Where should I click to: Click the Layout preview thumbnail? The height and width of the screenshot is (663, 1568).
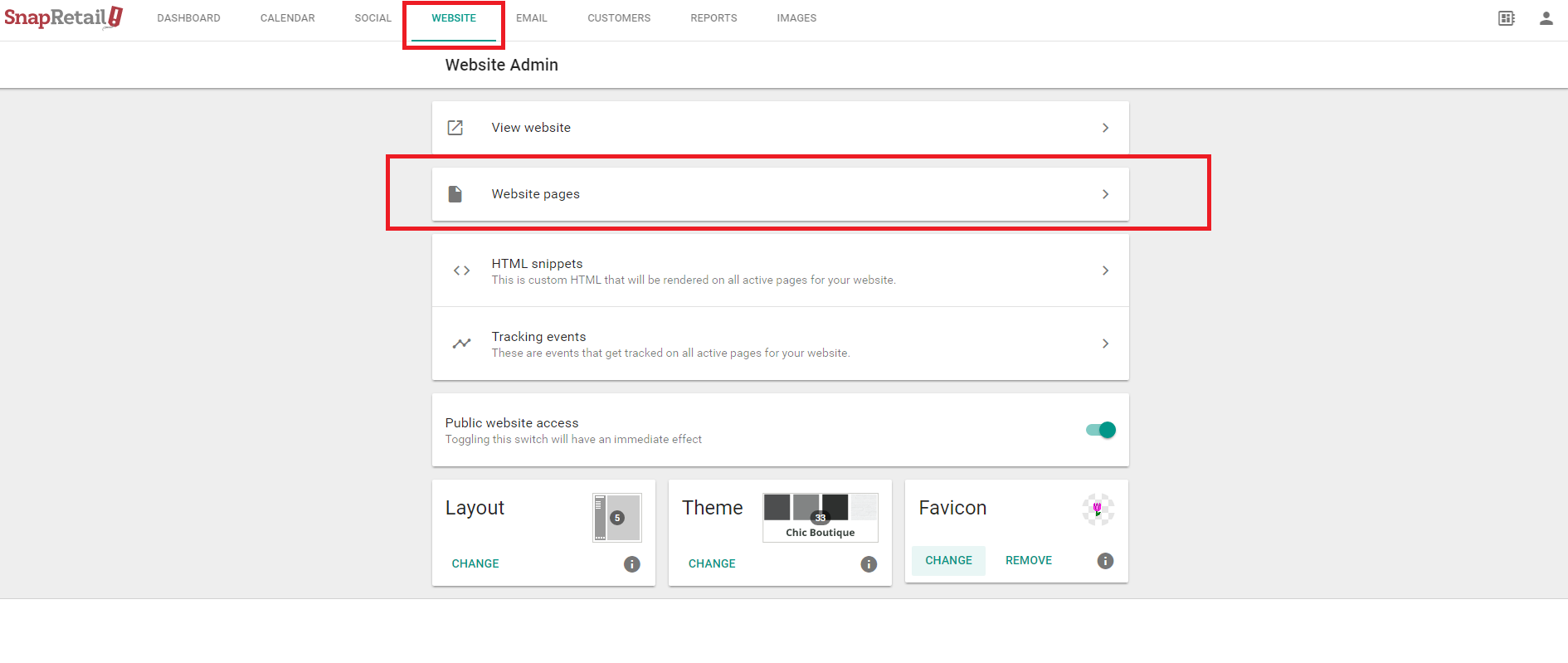click(617, 518)
